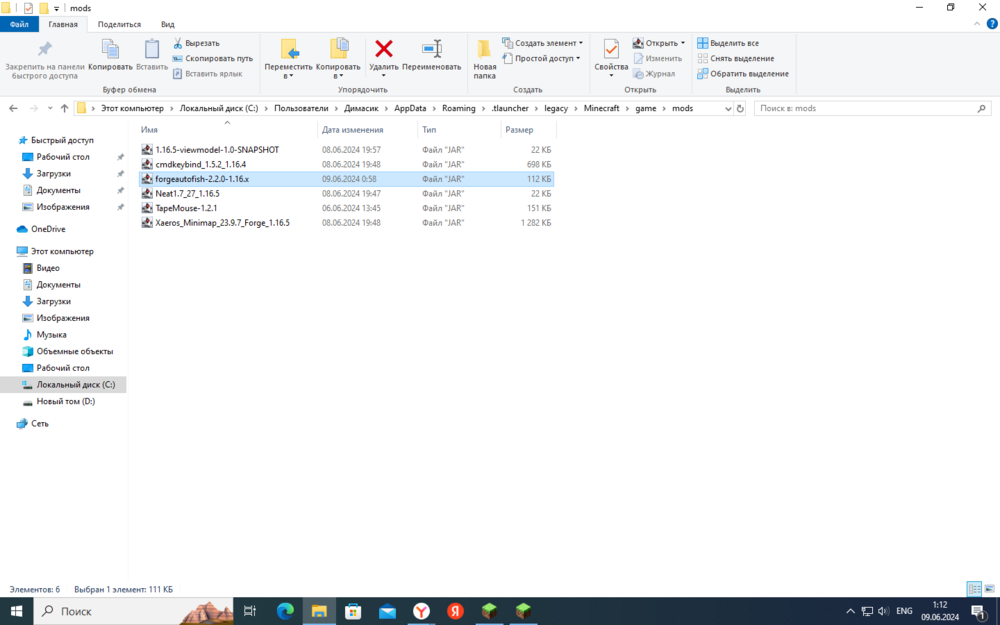Open Простой доступ dropdown
Screen dimensions: 1000x625
[541, 59]
